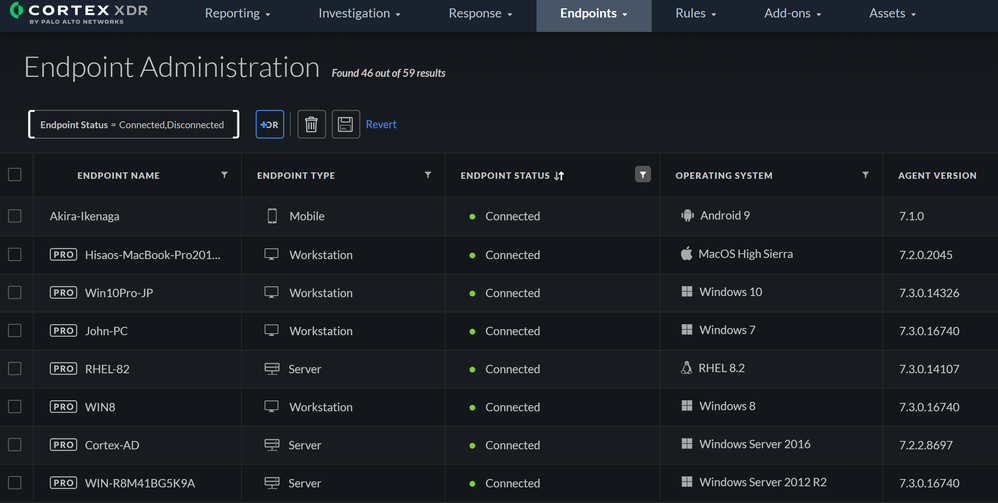Select the checkbox for RHEL-82 endpoint

click(x=15, y=369)
